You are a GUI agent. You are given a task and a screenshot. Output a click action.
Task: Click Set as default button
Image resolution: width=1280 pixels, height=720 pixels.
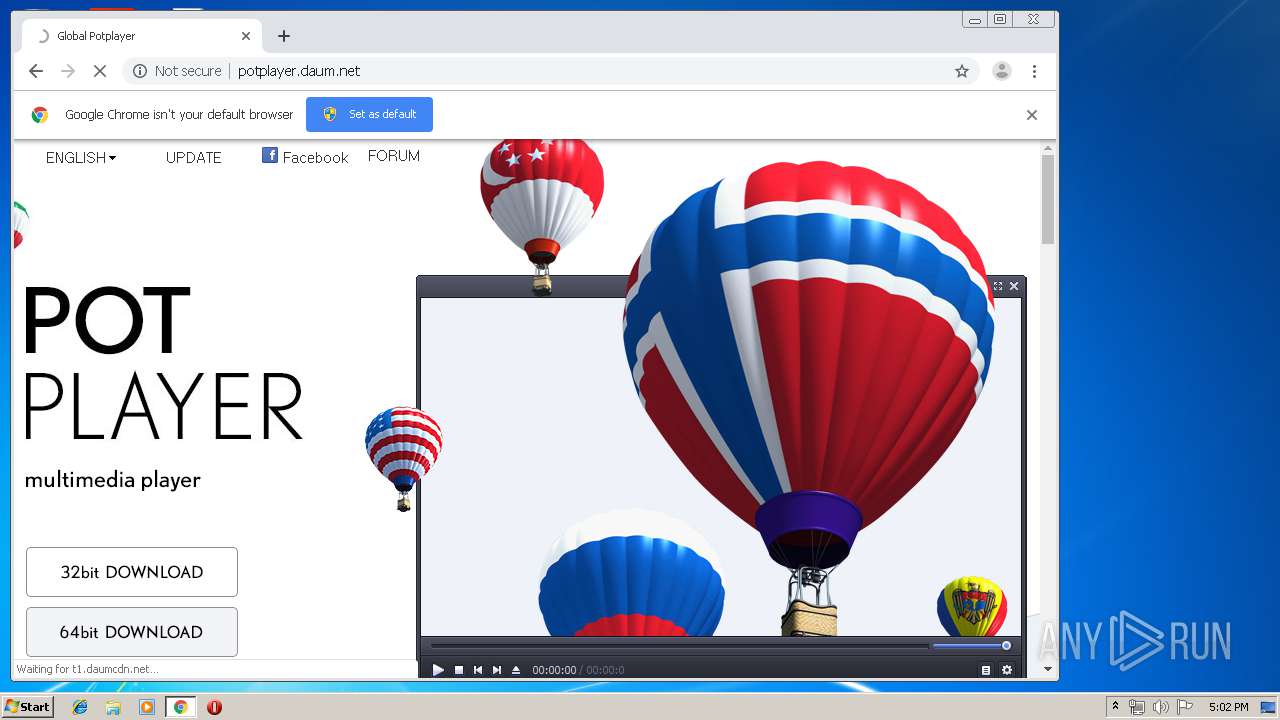pos(369,114)
